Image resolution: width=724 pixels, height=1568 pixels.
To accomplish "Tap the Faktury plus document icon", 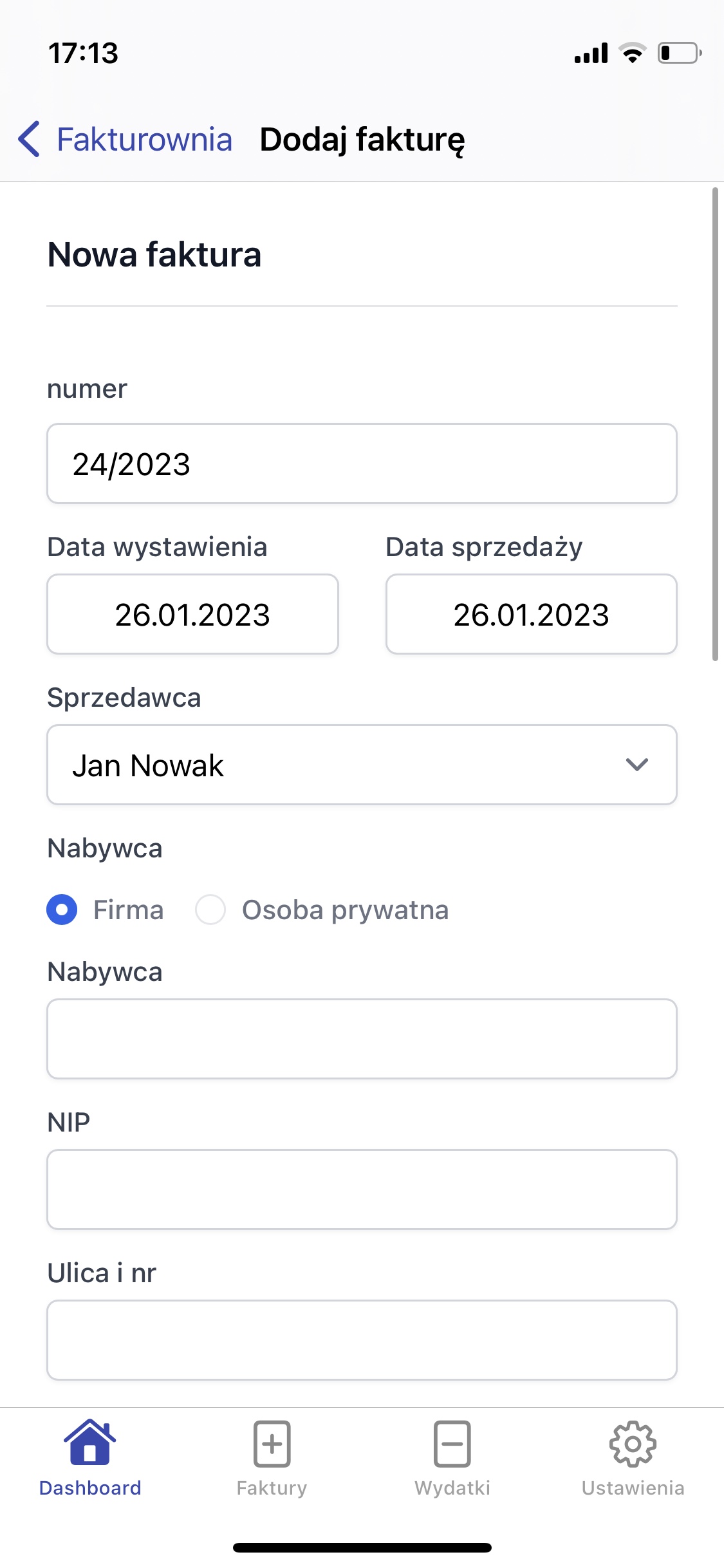I will pyautogui.click(x=272, y=1443).
